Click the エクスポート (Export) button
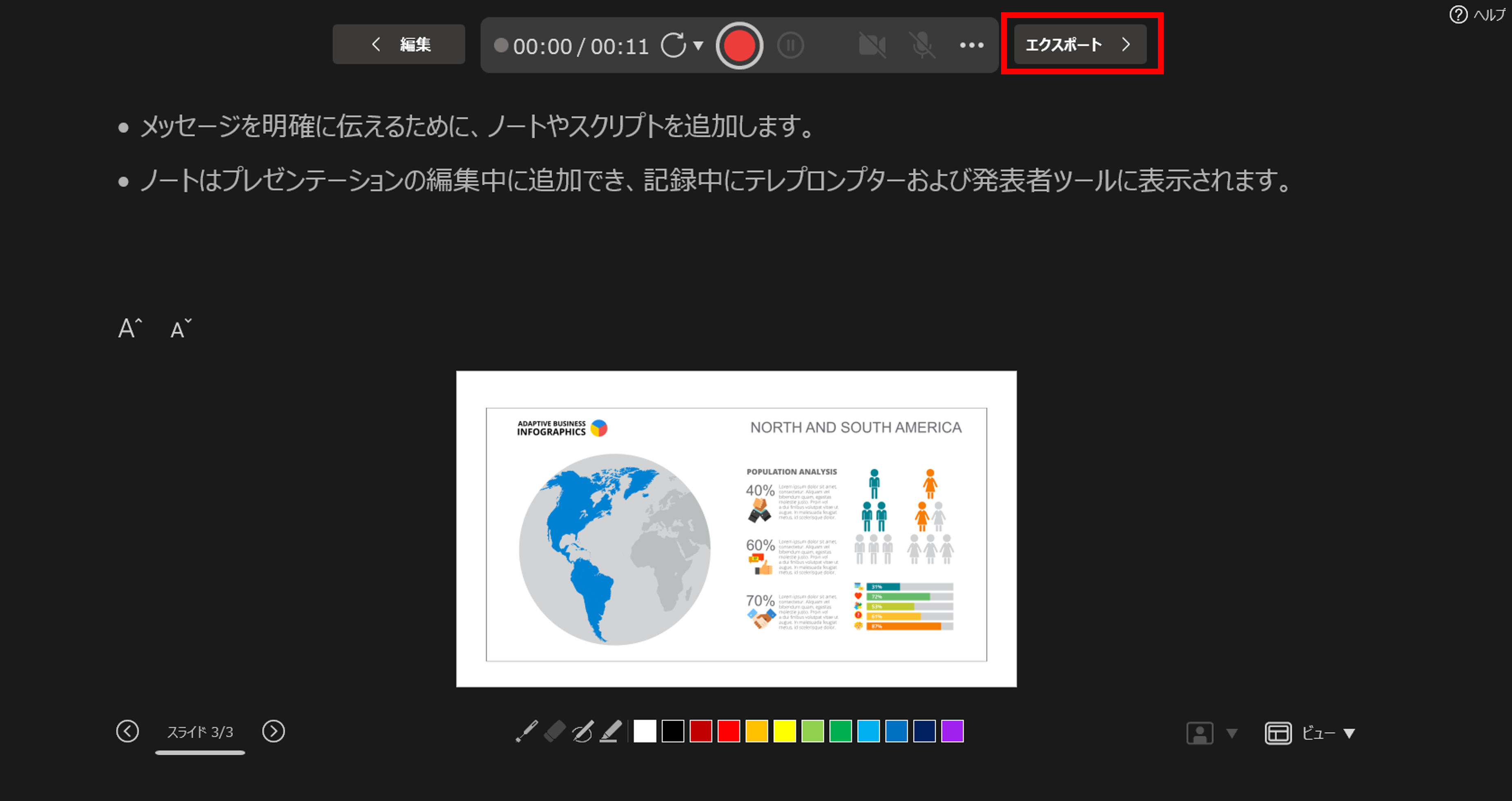This screenshot has width=1512, height=801. pos(1080,44)
